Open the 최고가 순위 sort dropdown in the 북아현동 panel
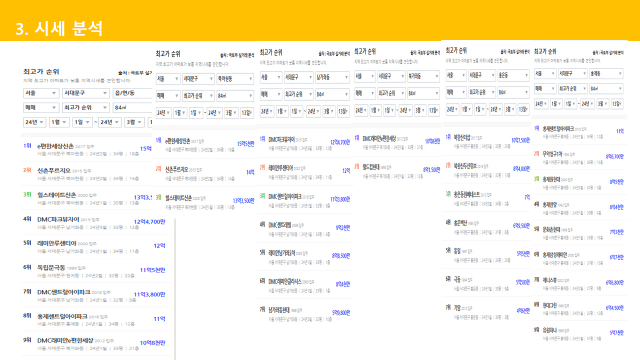The image size is (640, 360). [198, 96]
